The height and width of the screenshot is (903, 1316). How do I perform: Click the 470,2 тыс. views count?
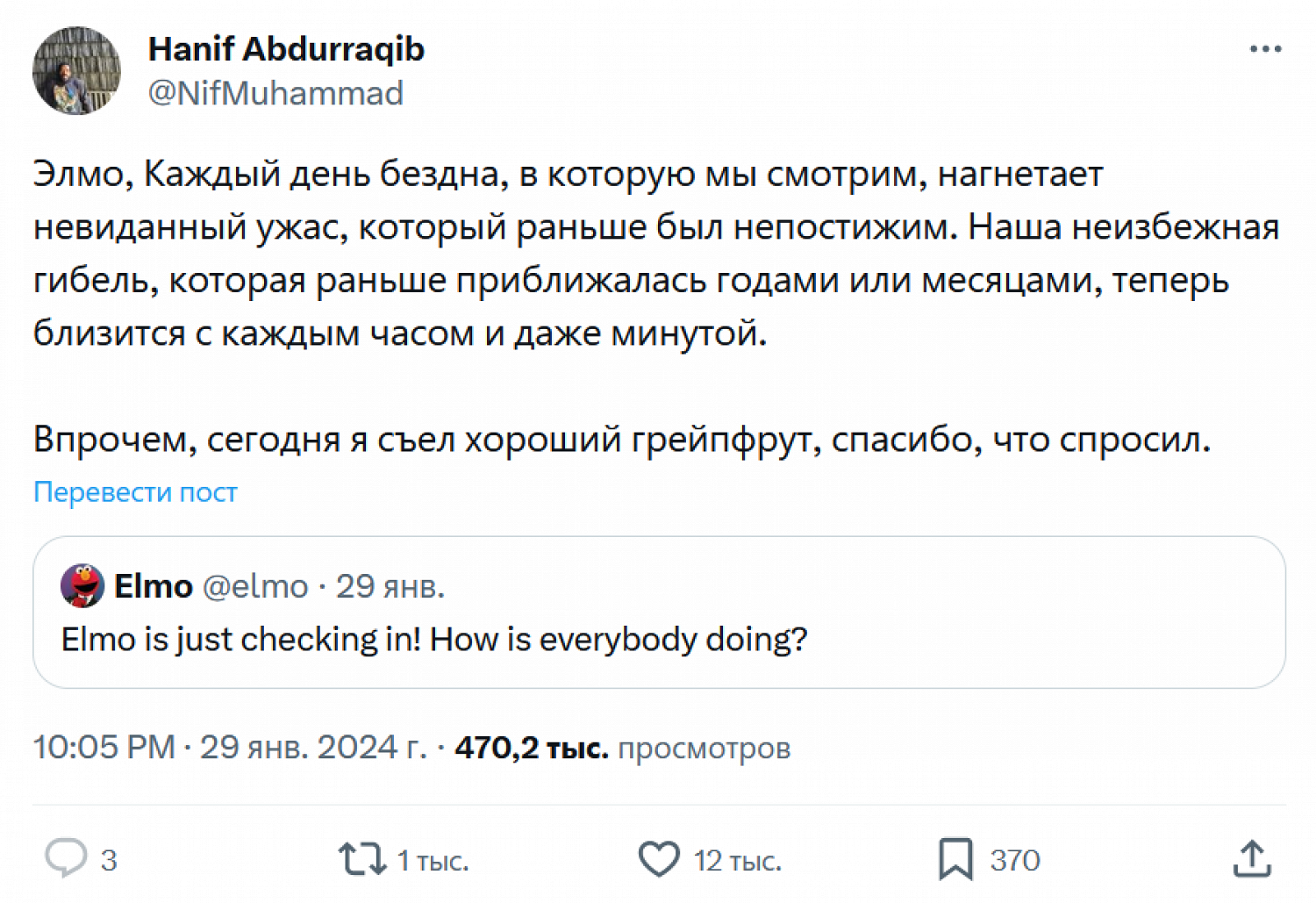pos(531,748)
